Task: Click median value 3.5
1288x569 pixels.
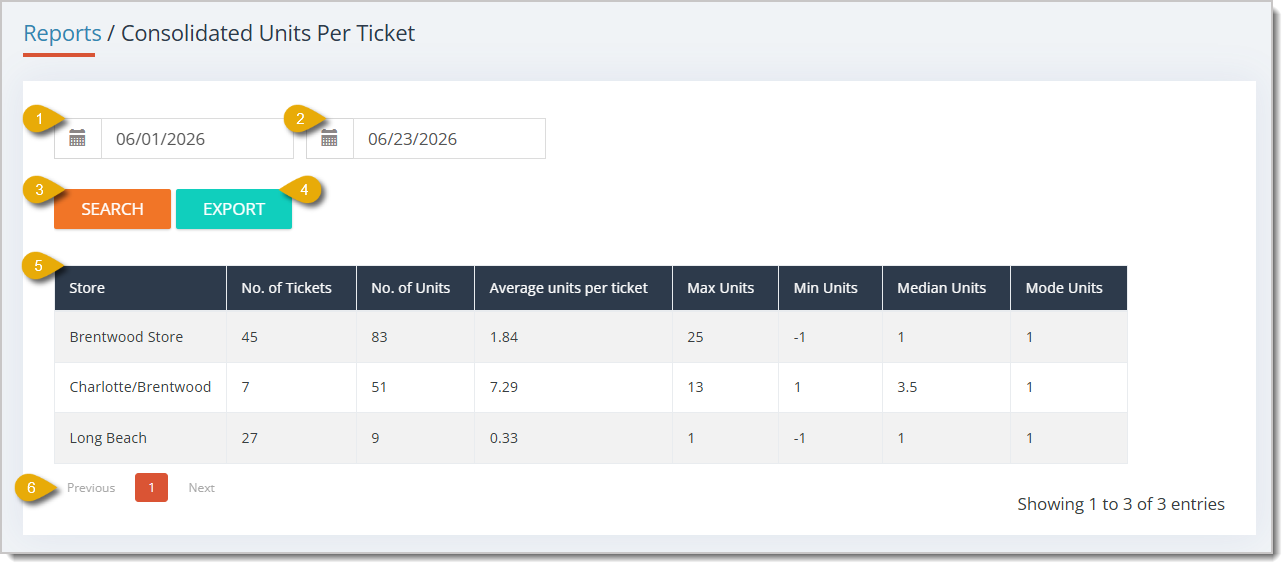Action: 907,387
